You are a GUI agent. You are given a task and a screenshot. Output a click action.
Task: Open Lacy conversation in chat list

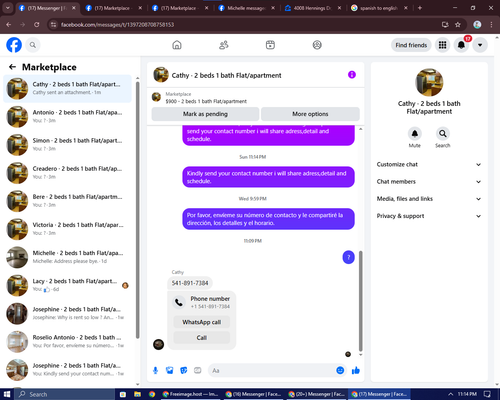(x=67, y=285)
